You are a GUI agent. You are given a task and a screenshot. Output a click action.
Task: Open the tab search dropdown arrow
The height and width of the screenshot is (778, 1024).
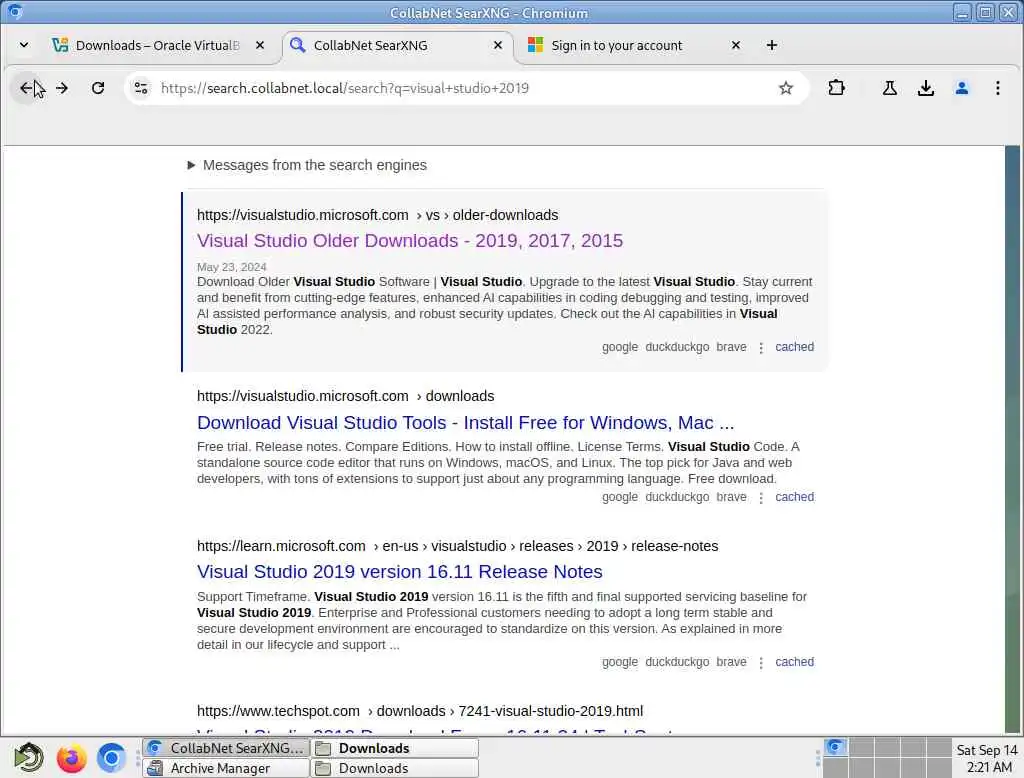coord(24,45)
